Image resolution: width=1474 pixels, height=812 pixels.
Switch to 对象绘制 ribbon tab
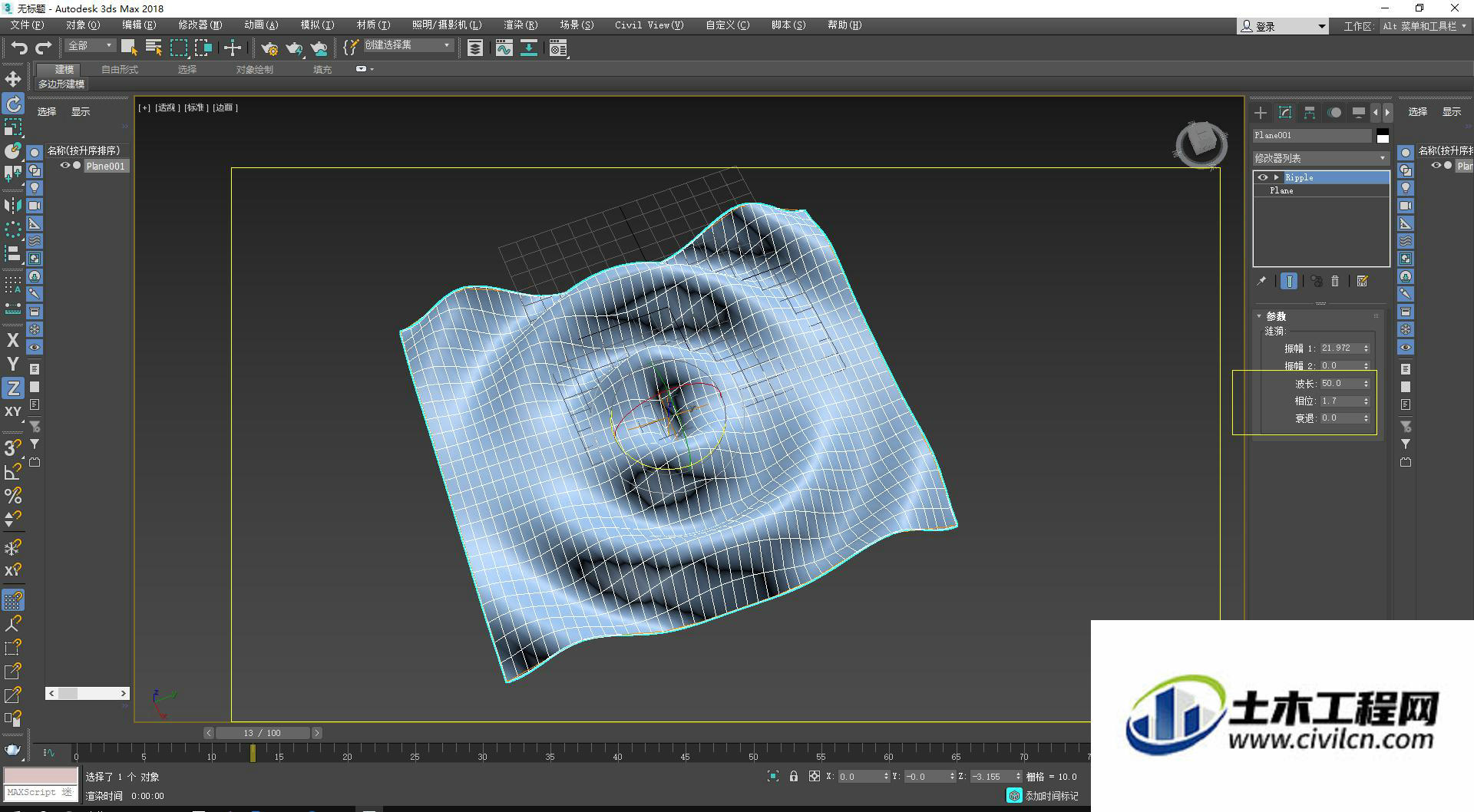pyautogui.click(x=254, y=70)
